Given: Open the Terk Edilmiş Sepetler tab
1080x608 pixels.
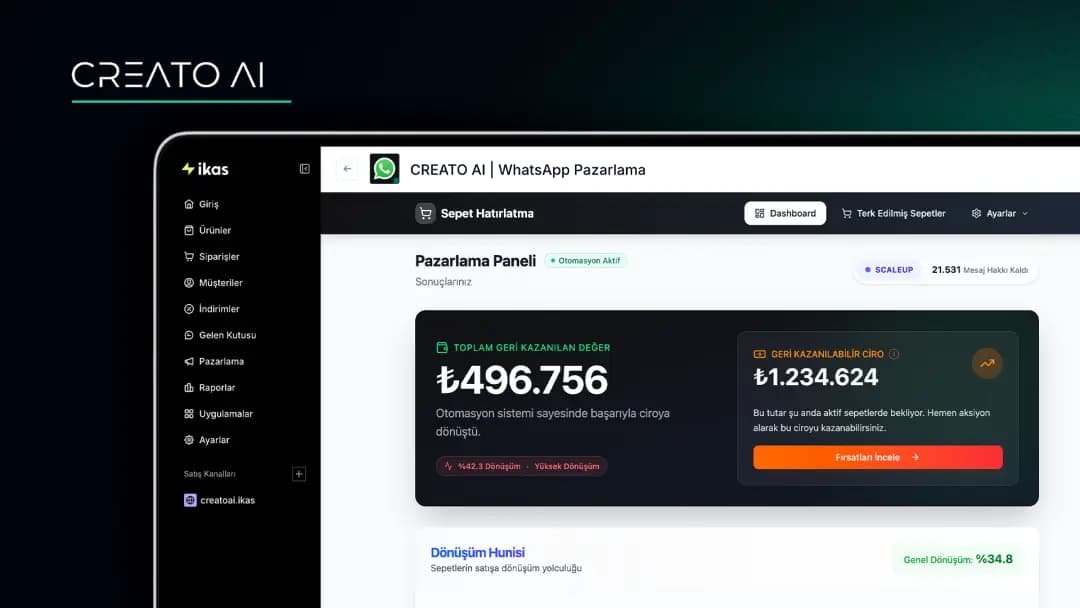Looking at the screenshot, I should coord(893,213).
